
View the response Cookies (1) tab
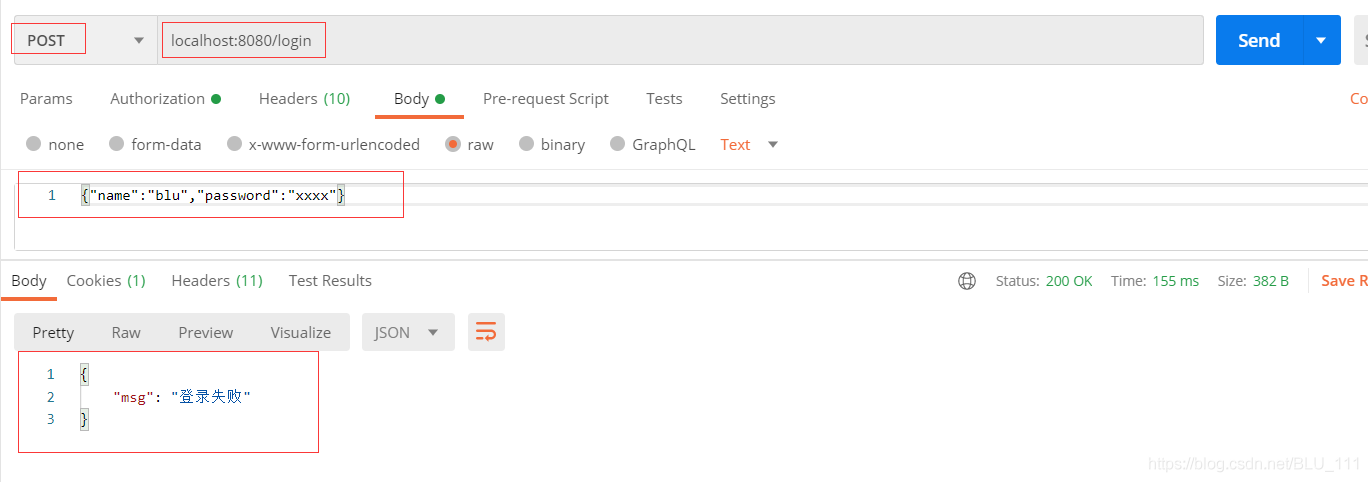click(106, 281)
